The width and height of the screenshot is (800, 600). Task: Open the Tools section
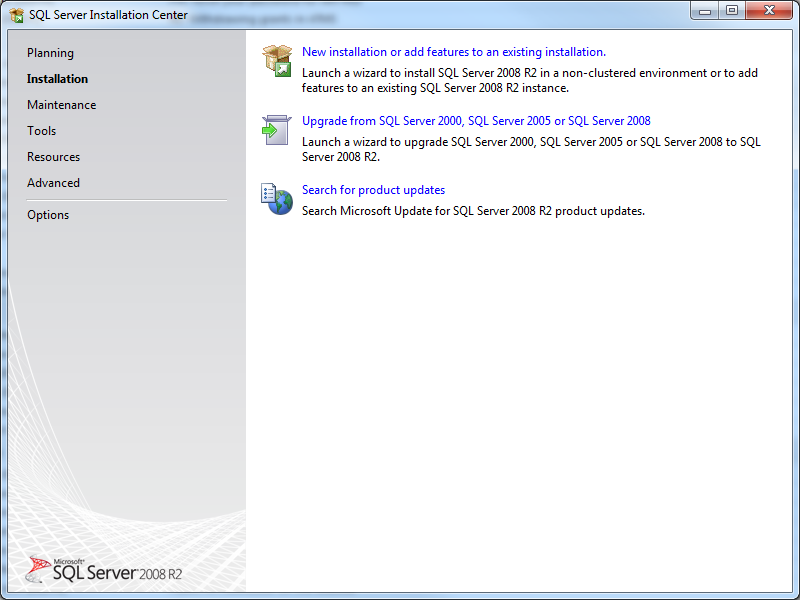pos(41,130)
